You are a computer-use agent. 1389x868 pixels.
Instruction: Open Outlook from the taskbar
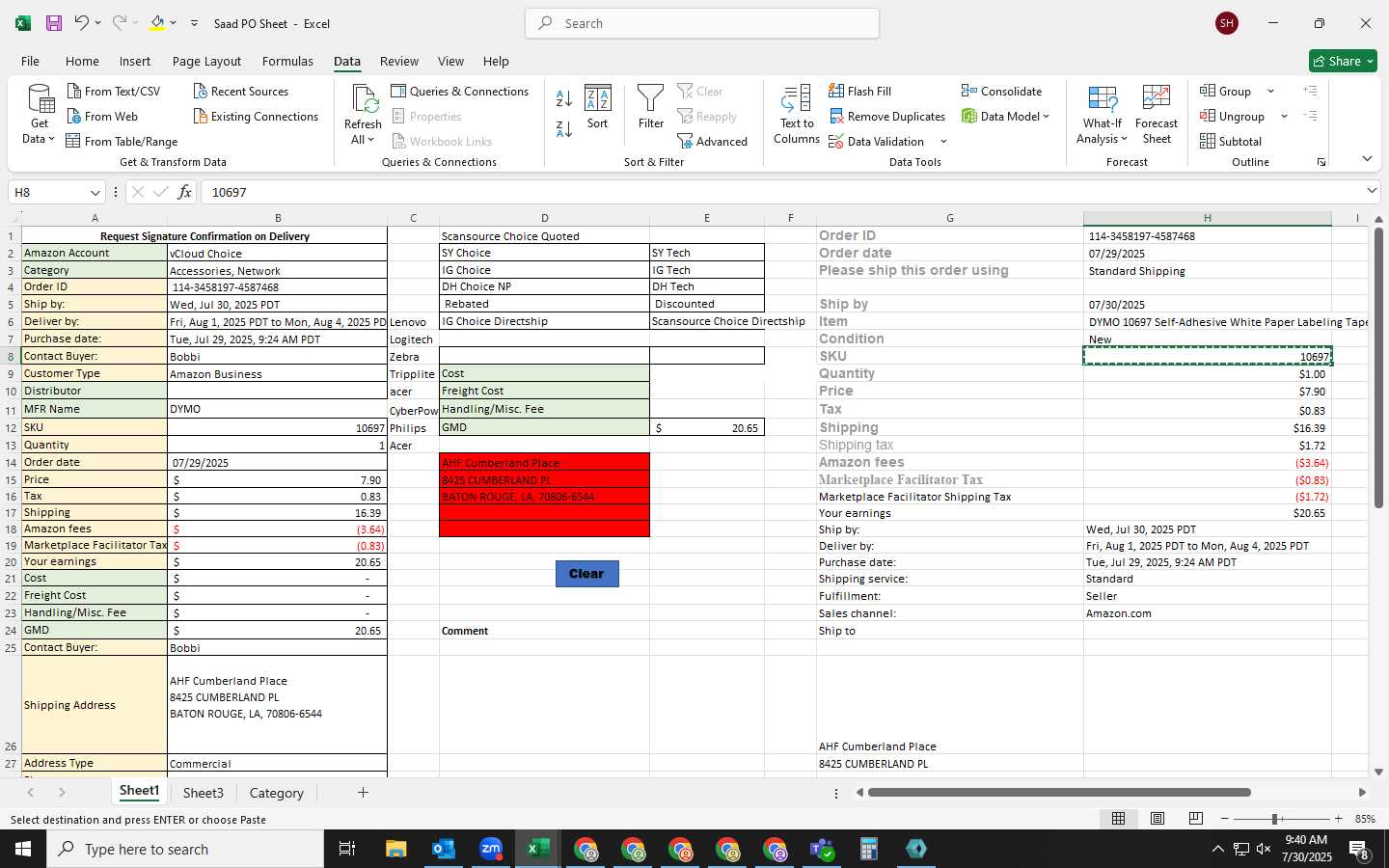pos(443,849)
